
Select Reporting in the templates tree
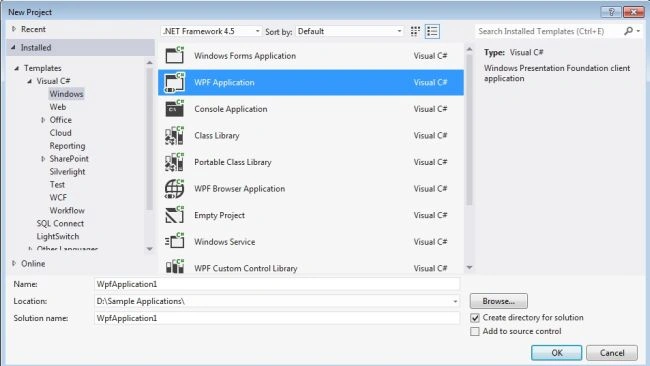click(67, 146)
